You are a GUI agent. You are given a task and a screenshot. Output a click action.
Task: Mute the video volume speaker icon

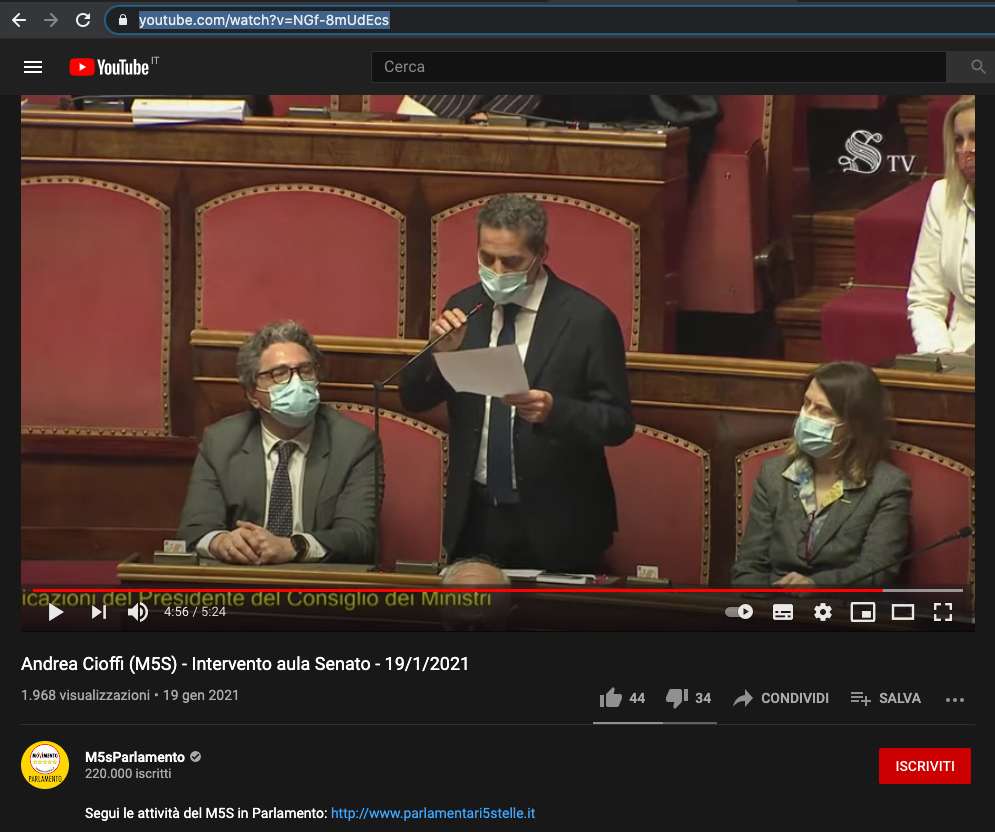tap(138, 612)
